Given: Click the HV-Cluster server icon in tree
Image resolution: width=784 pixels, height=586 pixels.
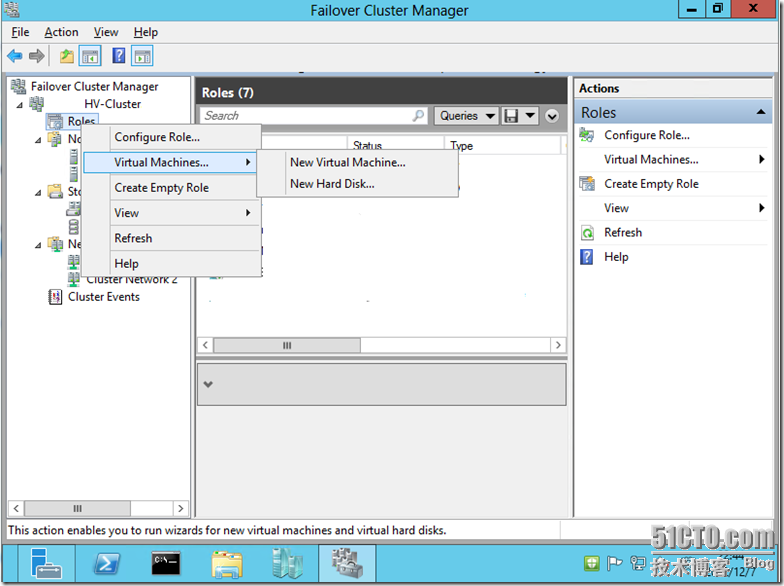Looking at the screenshot, I should (x=36, y=104).
